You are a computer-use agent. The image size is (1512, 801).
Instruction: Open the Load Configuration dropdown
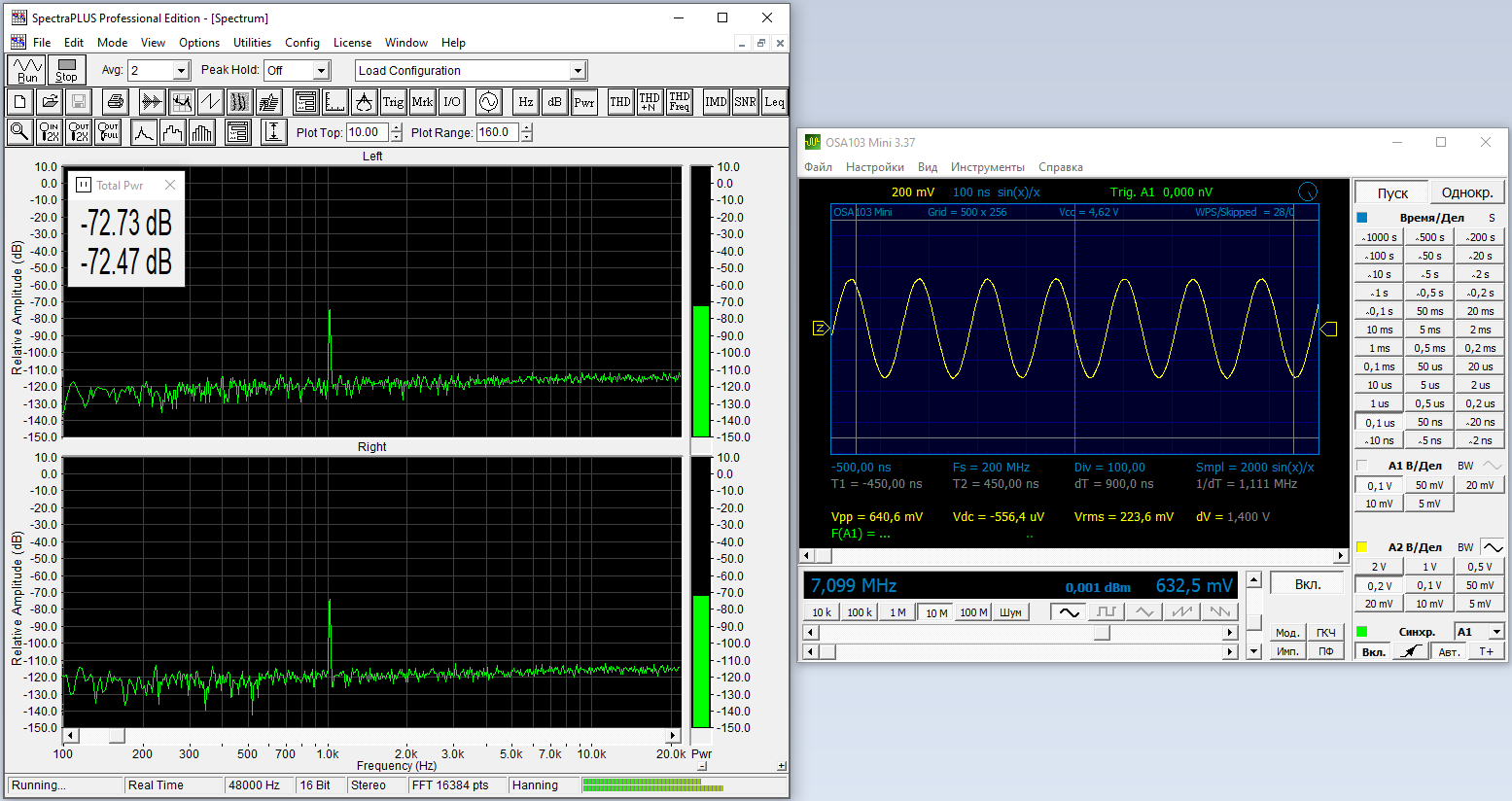tap(578, 71)
